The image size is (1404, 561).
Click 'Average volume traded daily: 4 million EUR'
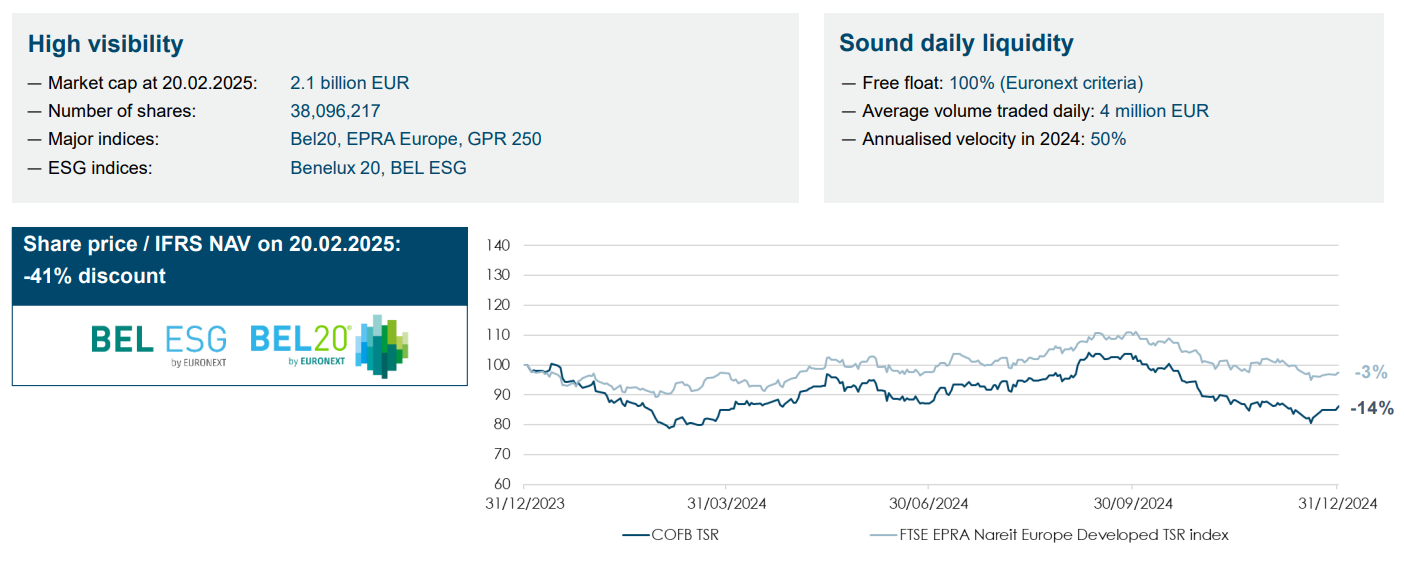coord(1025,111)
